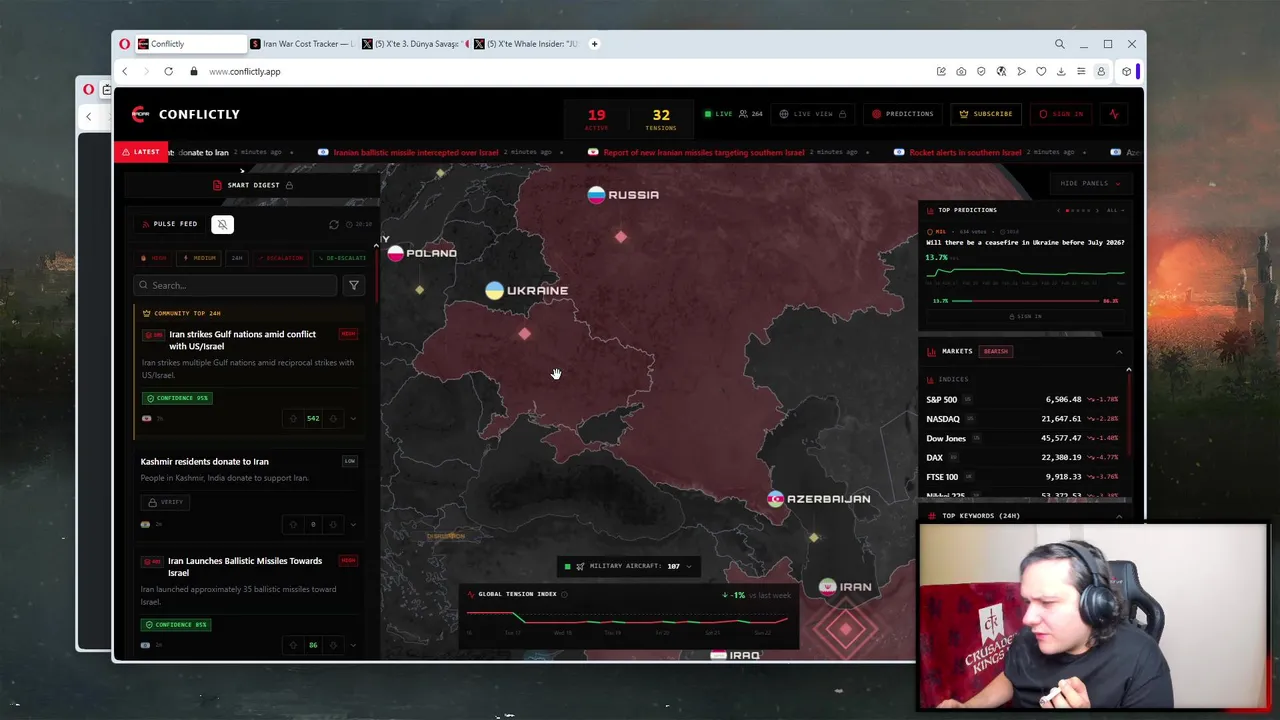Open browser downloads icon
This screenshot has height=720, width=1280.
1061,72
